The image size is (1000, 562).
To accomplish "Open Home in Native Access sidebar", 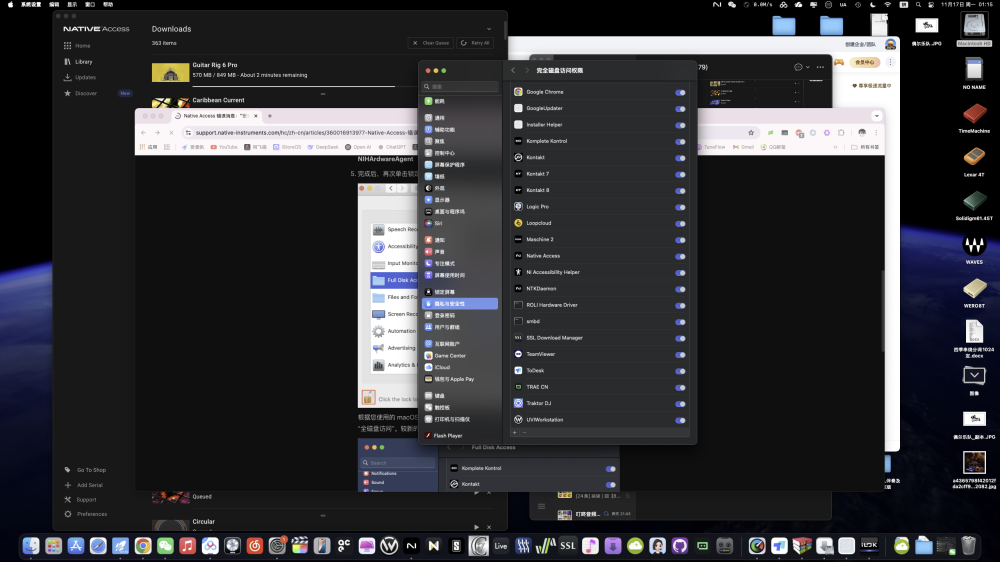I will point(82,46).
